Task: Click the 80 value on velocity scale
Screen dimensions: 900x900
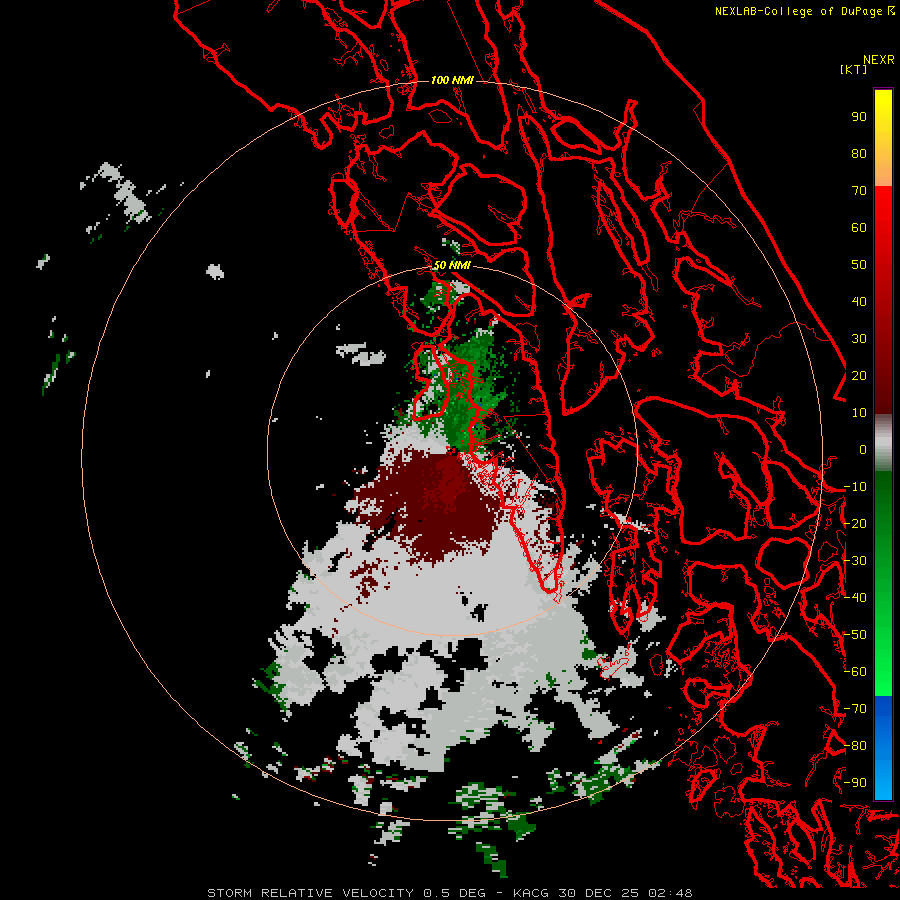Action: 859,154
